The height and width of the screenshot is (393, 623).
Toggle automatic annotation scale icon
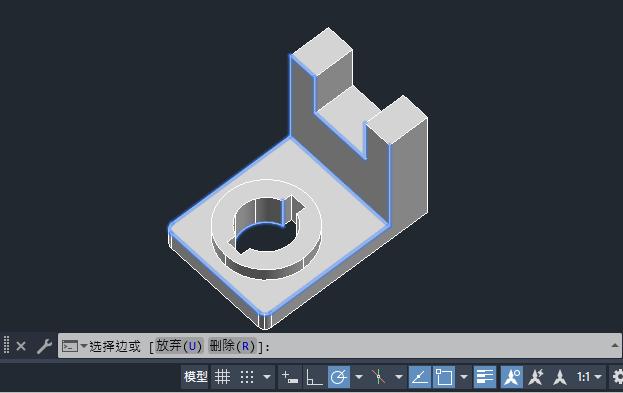pyautogui.click(x=536, y=376)
